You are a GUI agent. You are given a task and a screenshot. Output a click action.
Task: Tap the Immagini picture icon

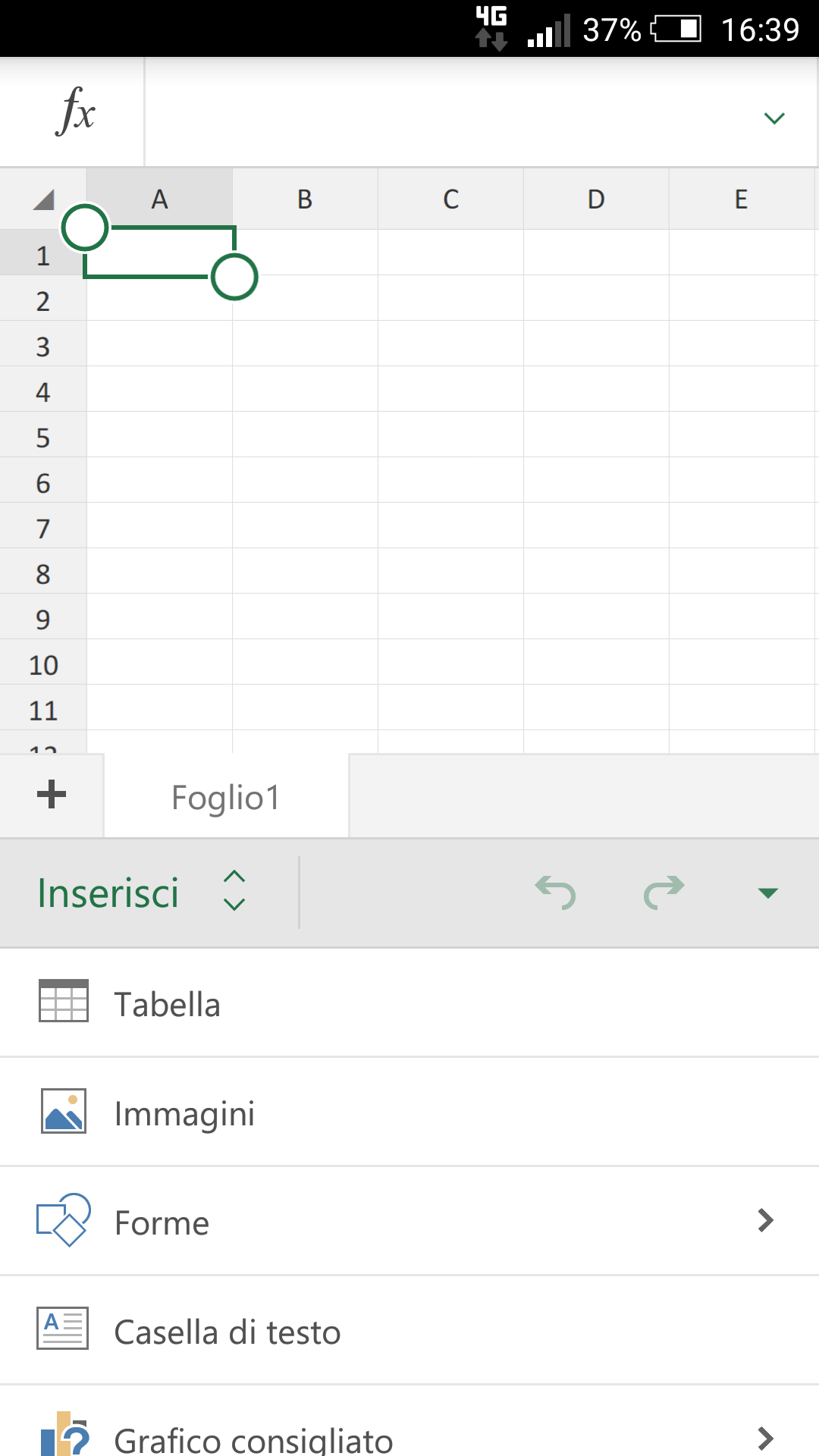point(64,1111)
